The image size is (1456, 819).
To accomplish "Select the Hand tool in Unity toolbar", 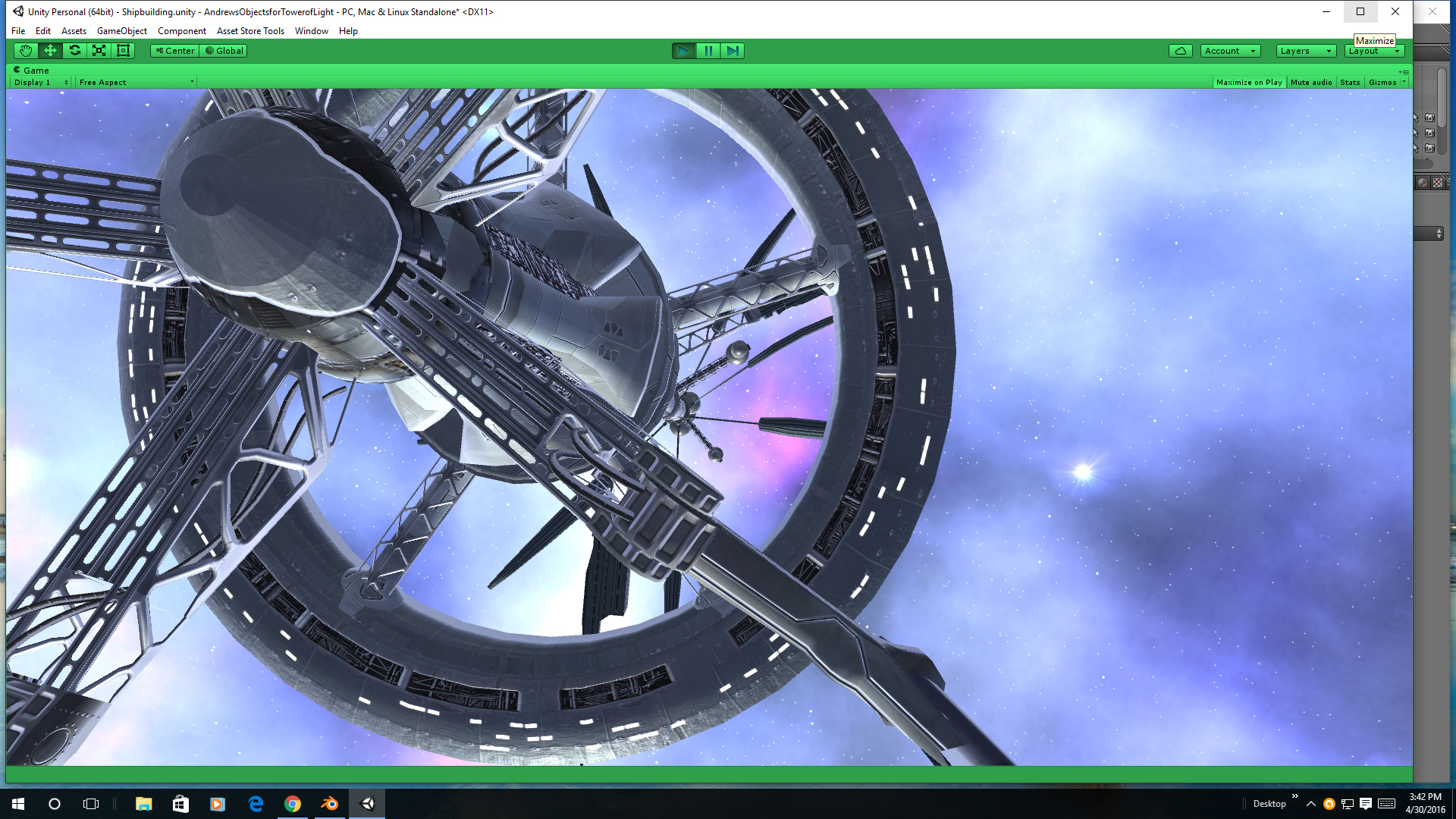I will tap(26, 51).
